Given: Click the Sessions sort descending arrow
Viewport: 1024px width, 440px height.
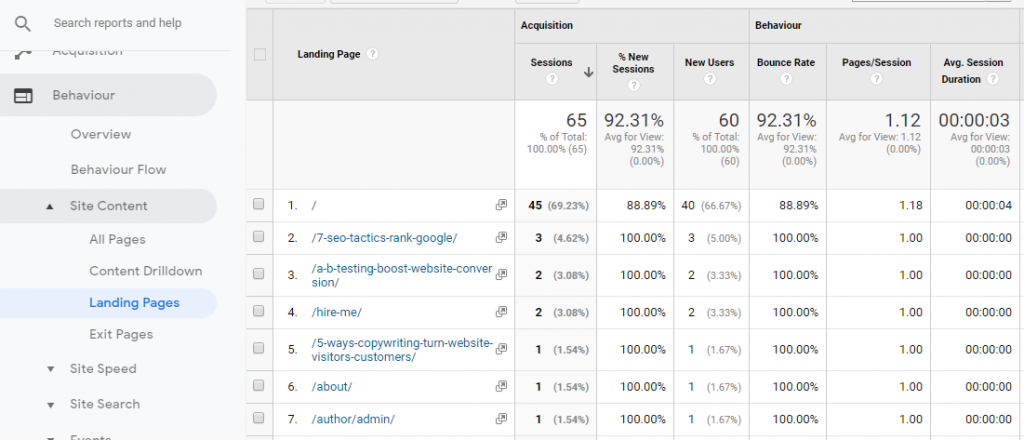Looking at the screenshot, I should coord(588,70).
